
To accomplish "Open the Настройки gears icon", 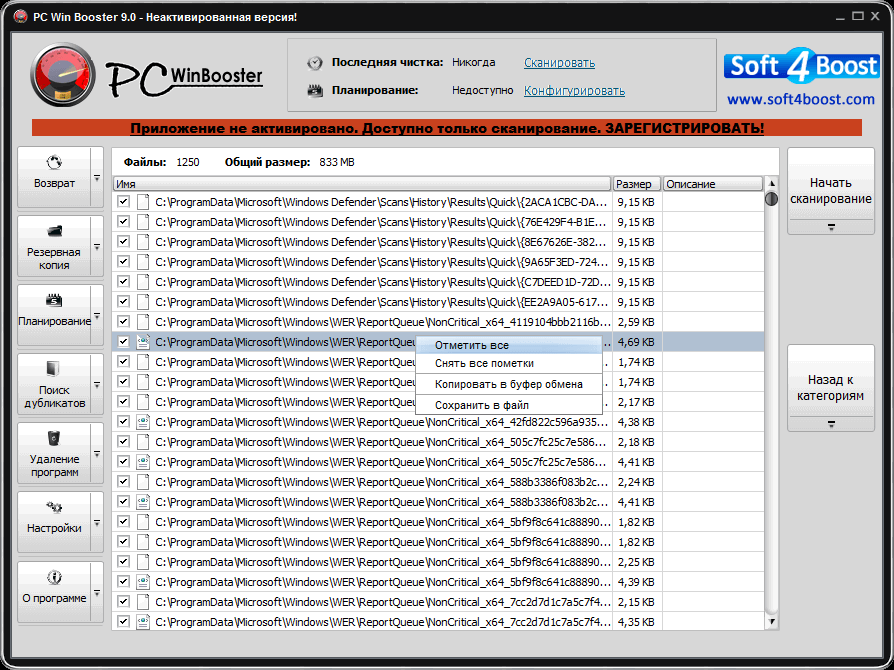I will 54,507.
